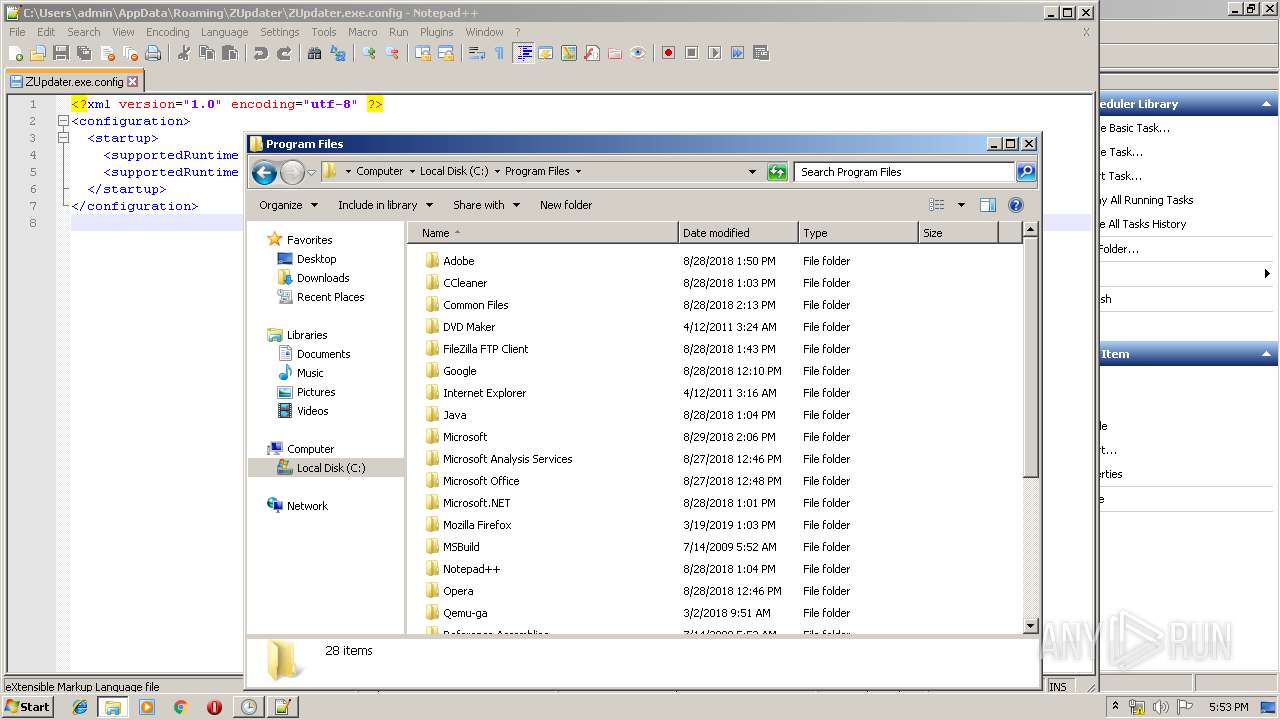Zoom out using the toolbar icon
Image resolution: width=1280 pixels, height=720 pixels.
(x=392, y=53)
